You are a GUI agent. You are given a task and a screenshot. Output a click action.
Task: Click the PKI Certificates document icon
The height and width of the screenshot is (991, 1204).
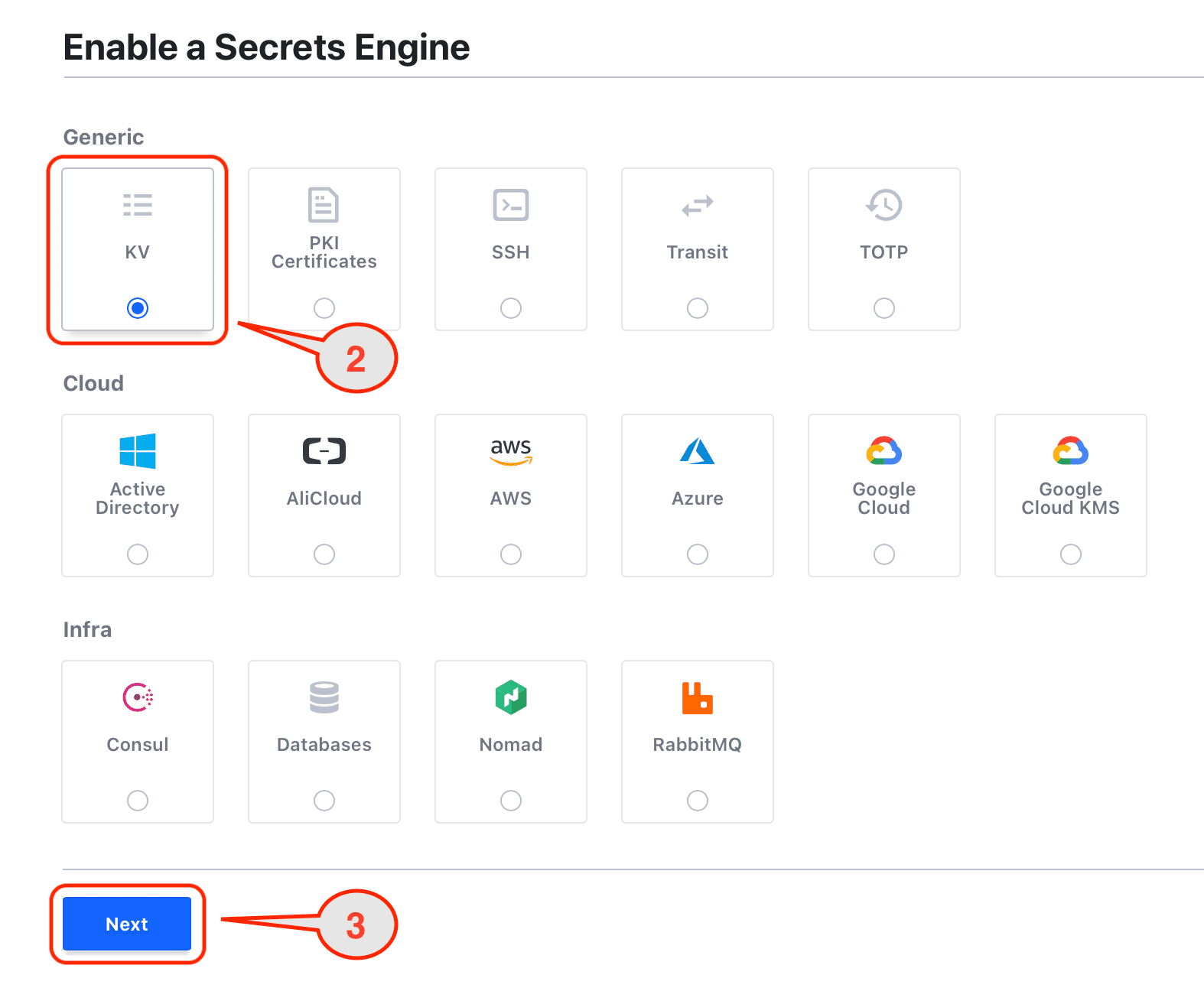click(x=324, y=204)
